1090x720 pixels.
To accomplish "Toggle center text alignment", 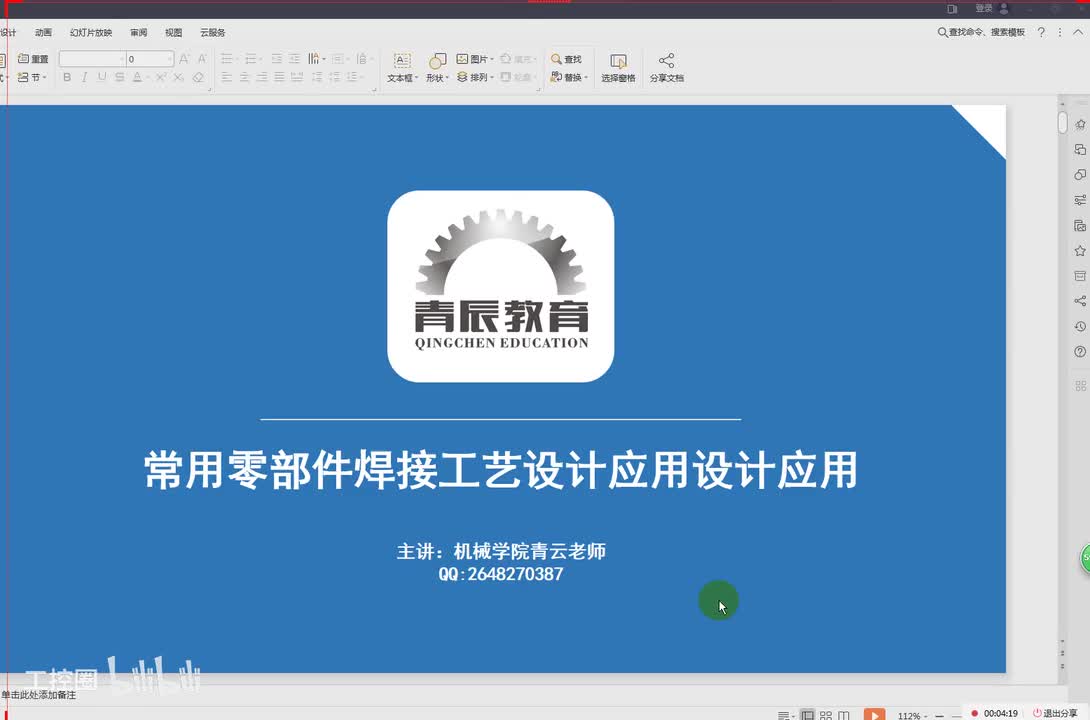I will click(244, 77).
